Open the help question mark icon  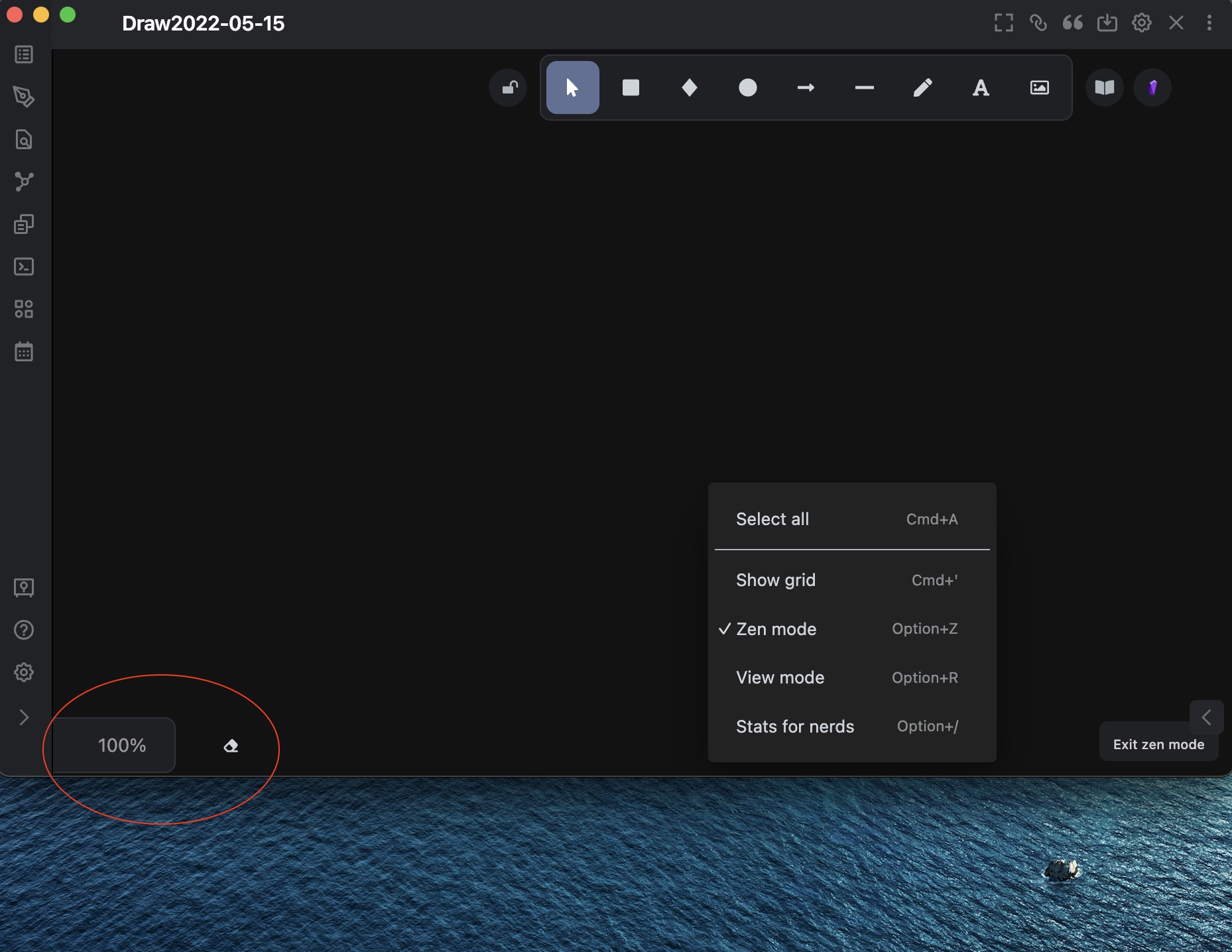point(24,630)
